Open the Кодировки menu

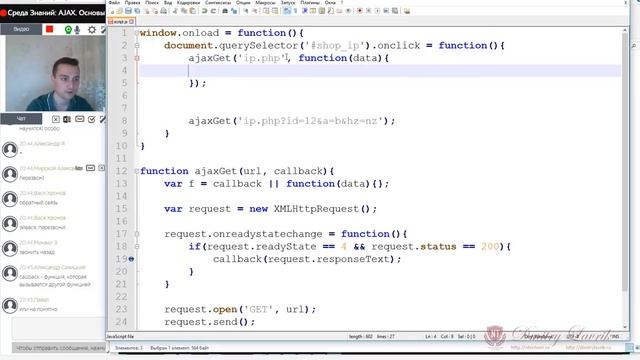188,2
